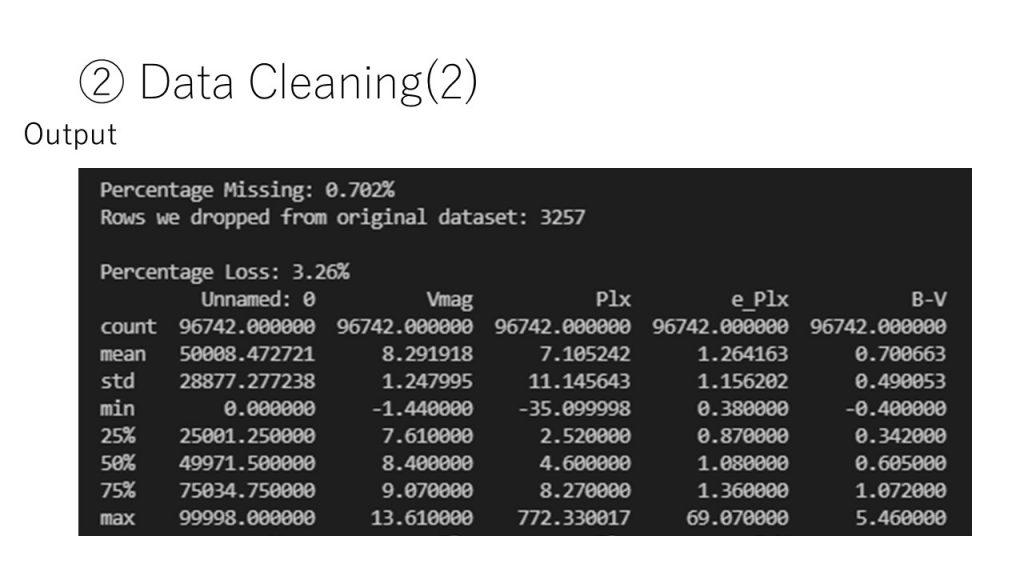
Task: Click the count row label
Action: (129, 327)
